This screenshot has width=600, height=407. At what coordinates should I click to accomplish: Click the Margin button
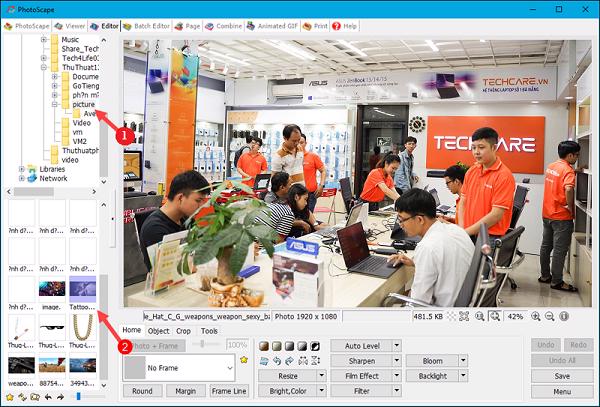pos(185,391)
